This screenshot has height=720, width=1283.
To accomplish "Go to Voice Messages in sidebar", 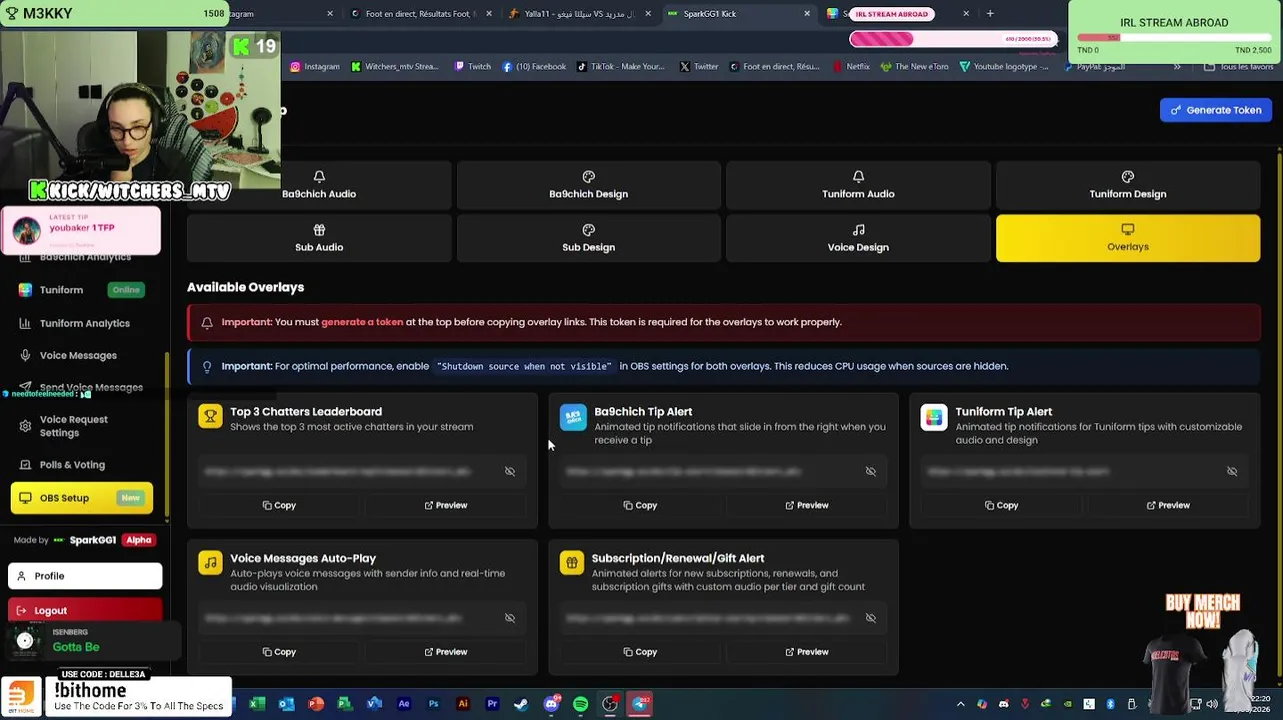I will pos(78,355).
